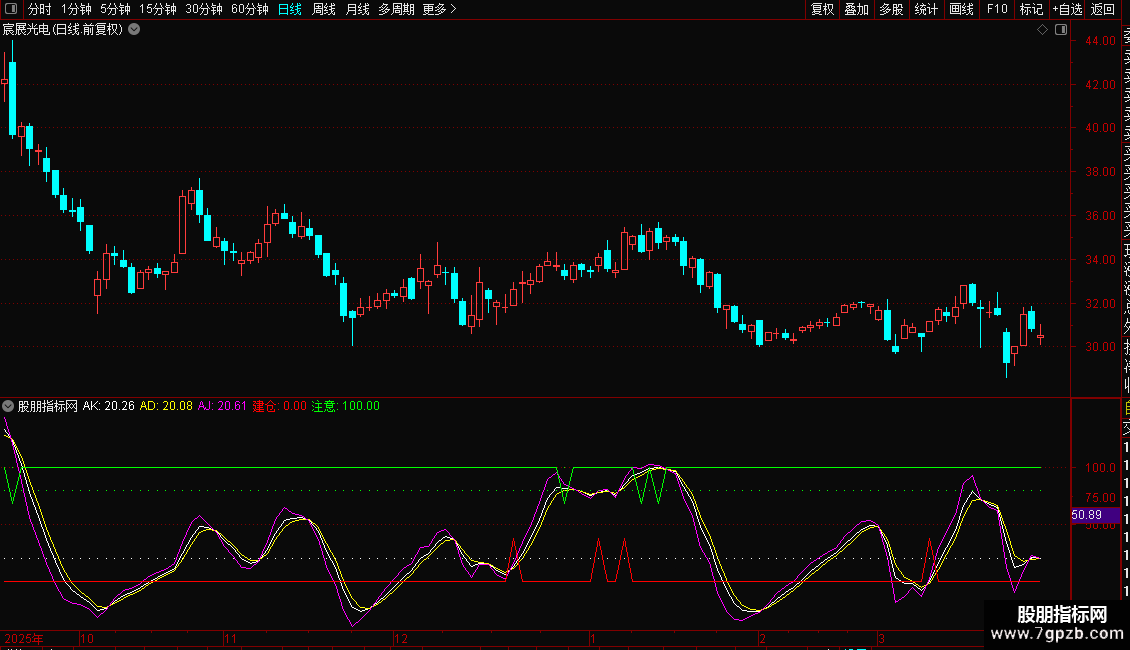This screenshot has width=1130, height=650.
Task: Click the 40.00 price axis label
Action: coord(1100,128)
